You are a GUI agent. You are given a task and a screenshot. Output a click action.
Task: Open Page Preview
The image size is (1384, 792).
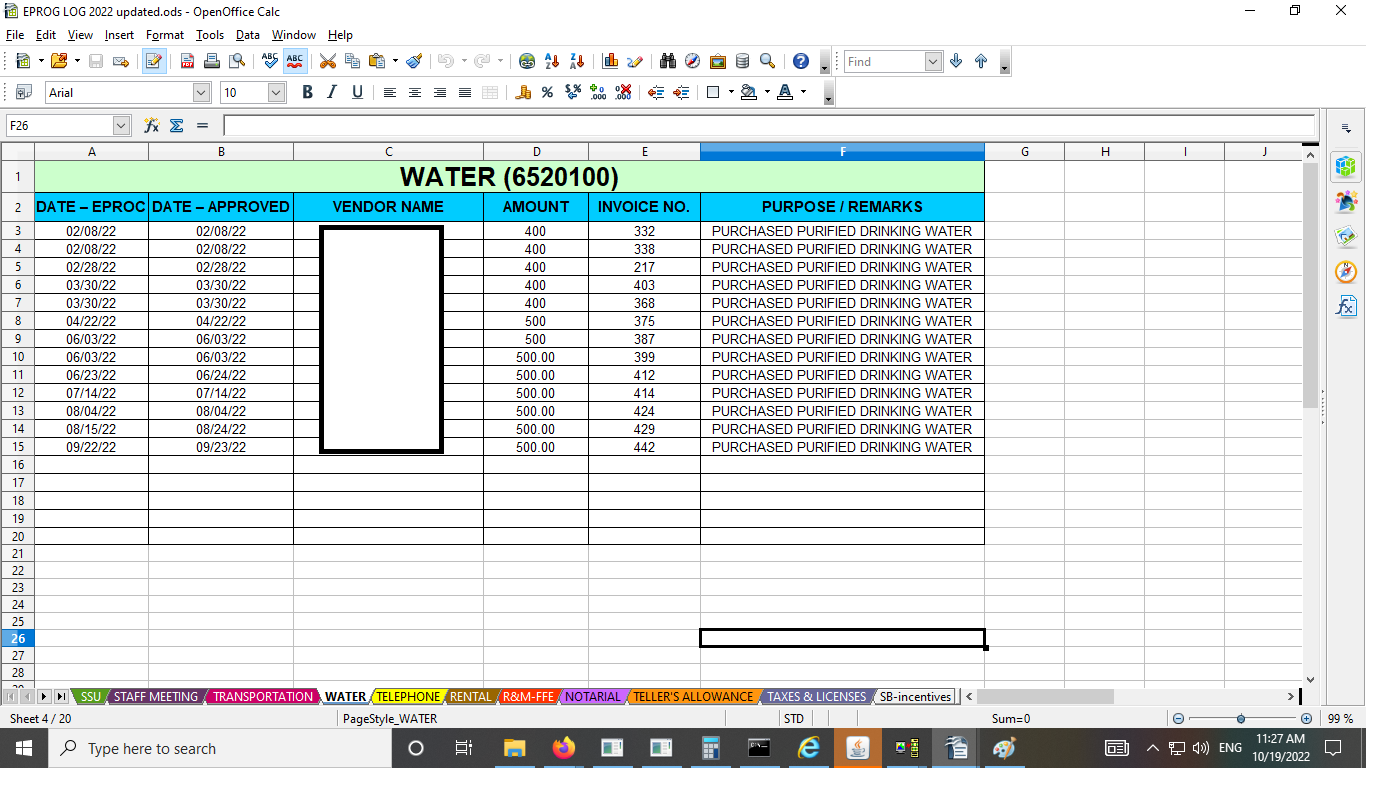(x=237, y=61)
